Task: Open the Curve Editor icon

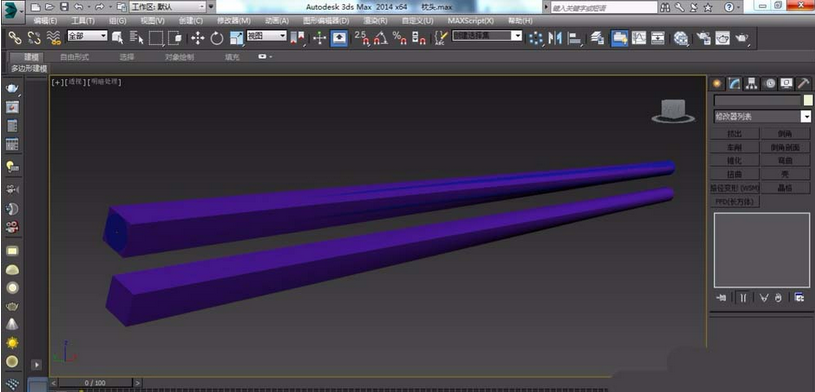Action: (638, 38)
